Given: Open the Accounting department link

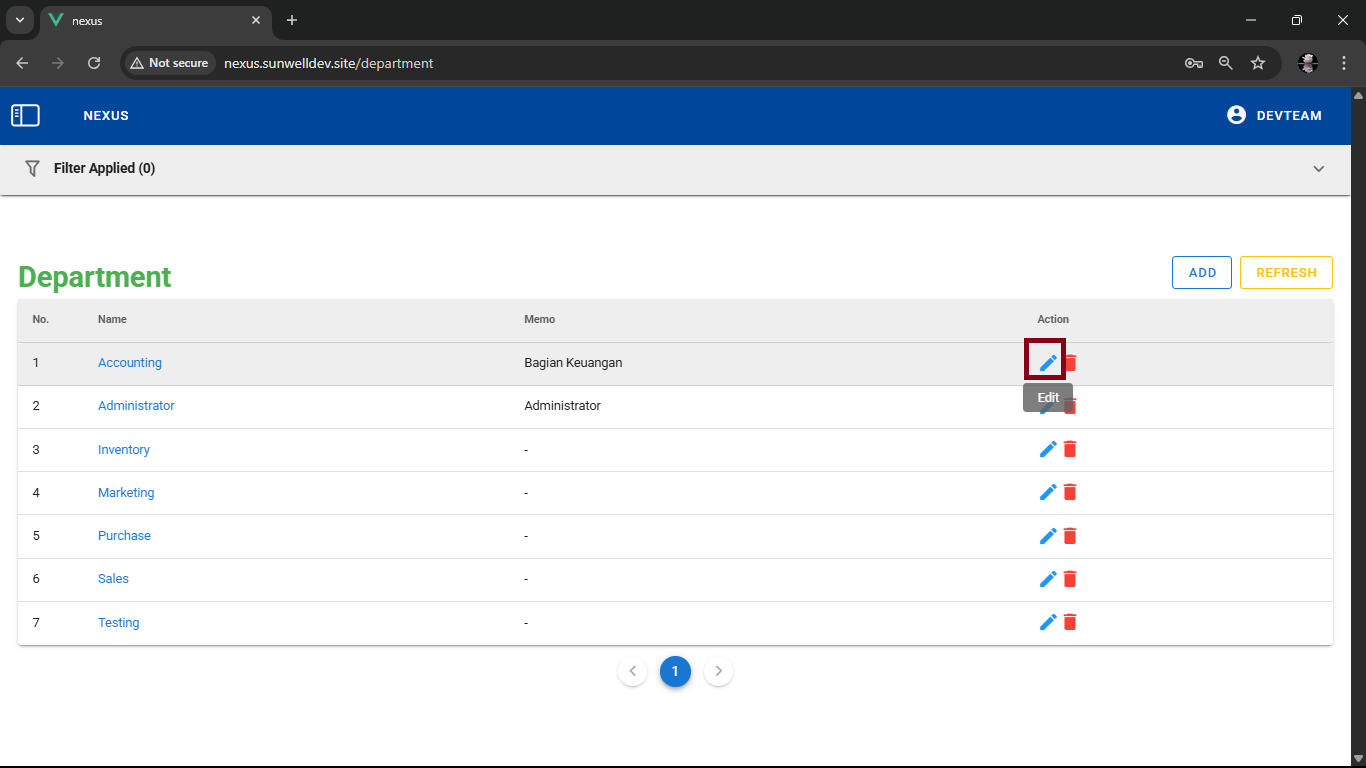Looking at the screenshot, I should coord(130,363).
